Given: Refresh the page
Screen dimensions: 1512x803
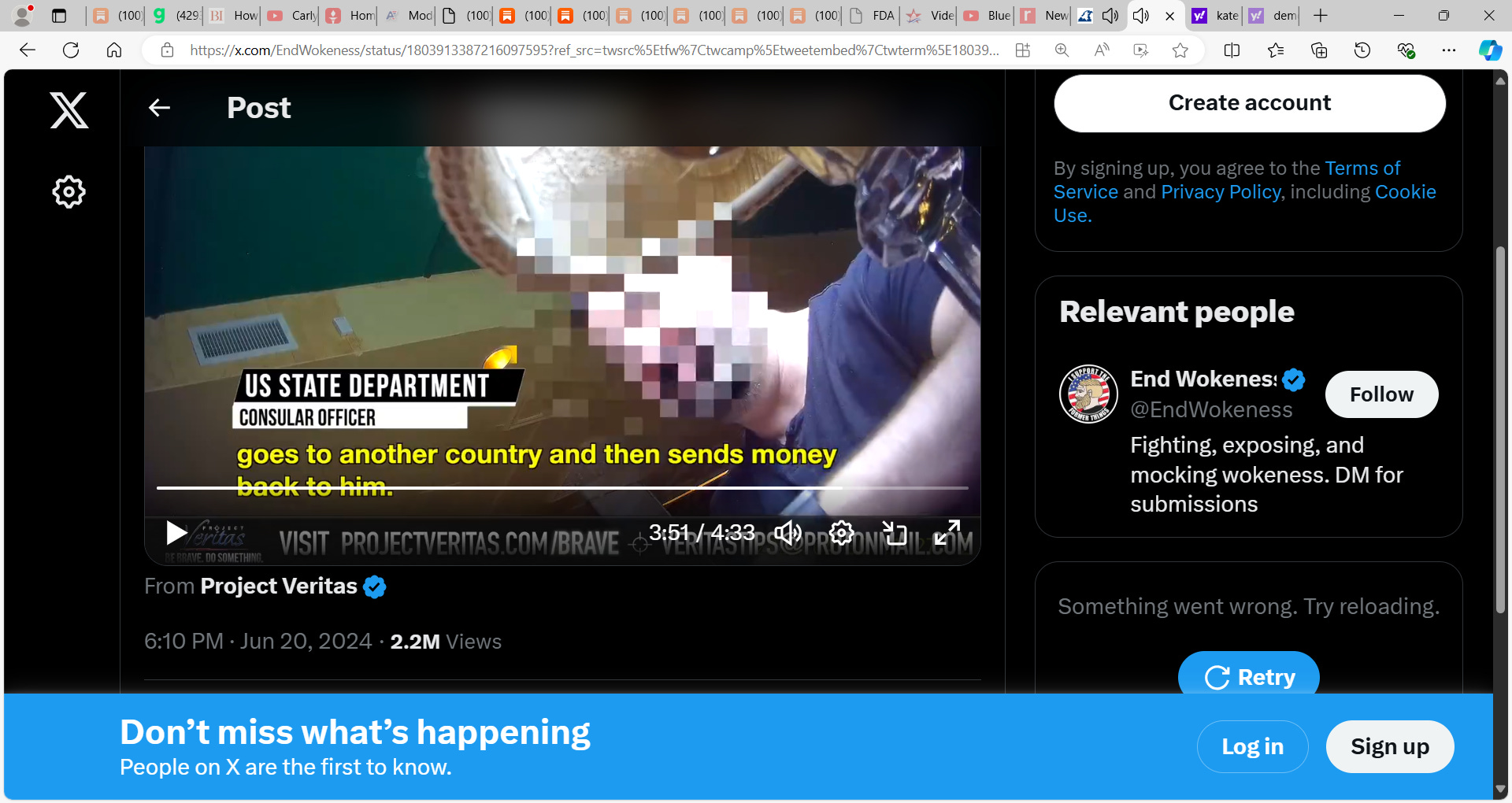Looking at the screenshot, I should (x=71, y=50).
